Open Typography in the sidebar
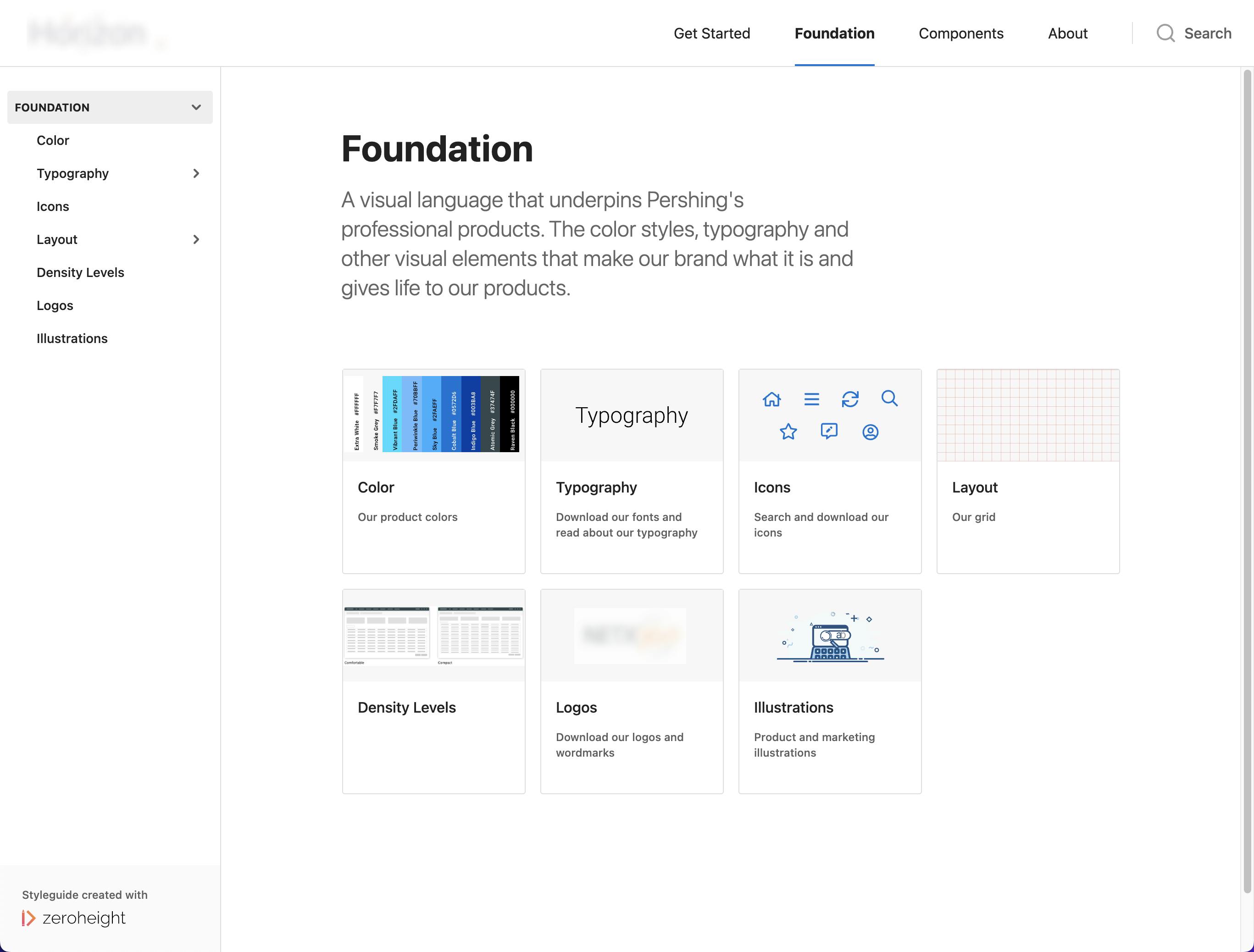Image resolution: width=1254 pixels, height=952 pixels. (x=72, y=173)
